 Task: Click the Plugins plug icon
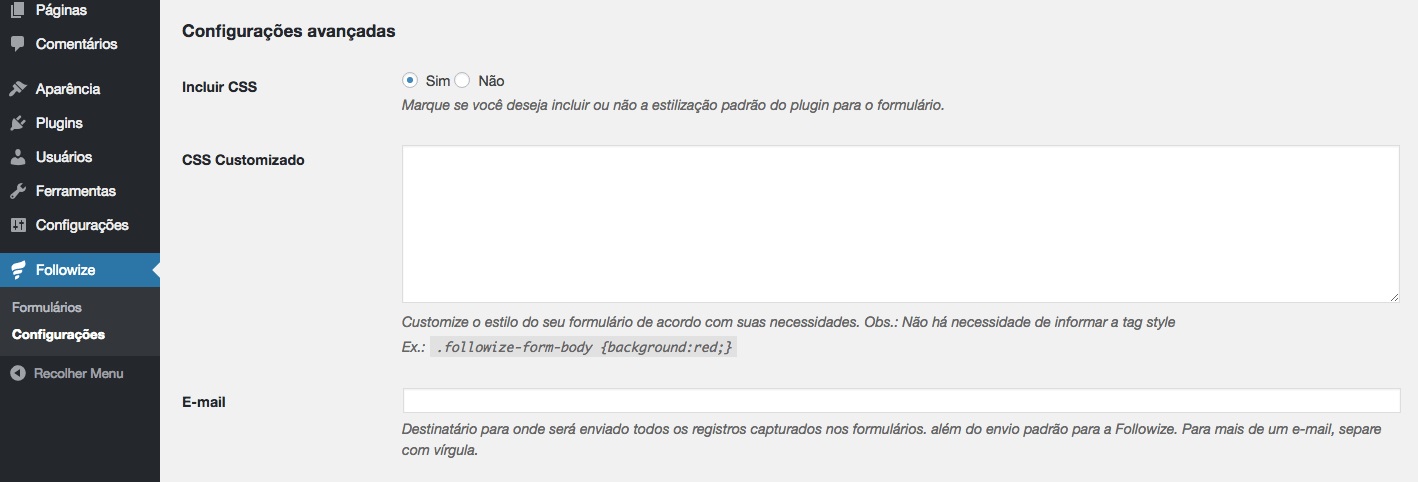(x=17, y=123)
